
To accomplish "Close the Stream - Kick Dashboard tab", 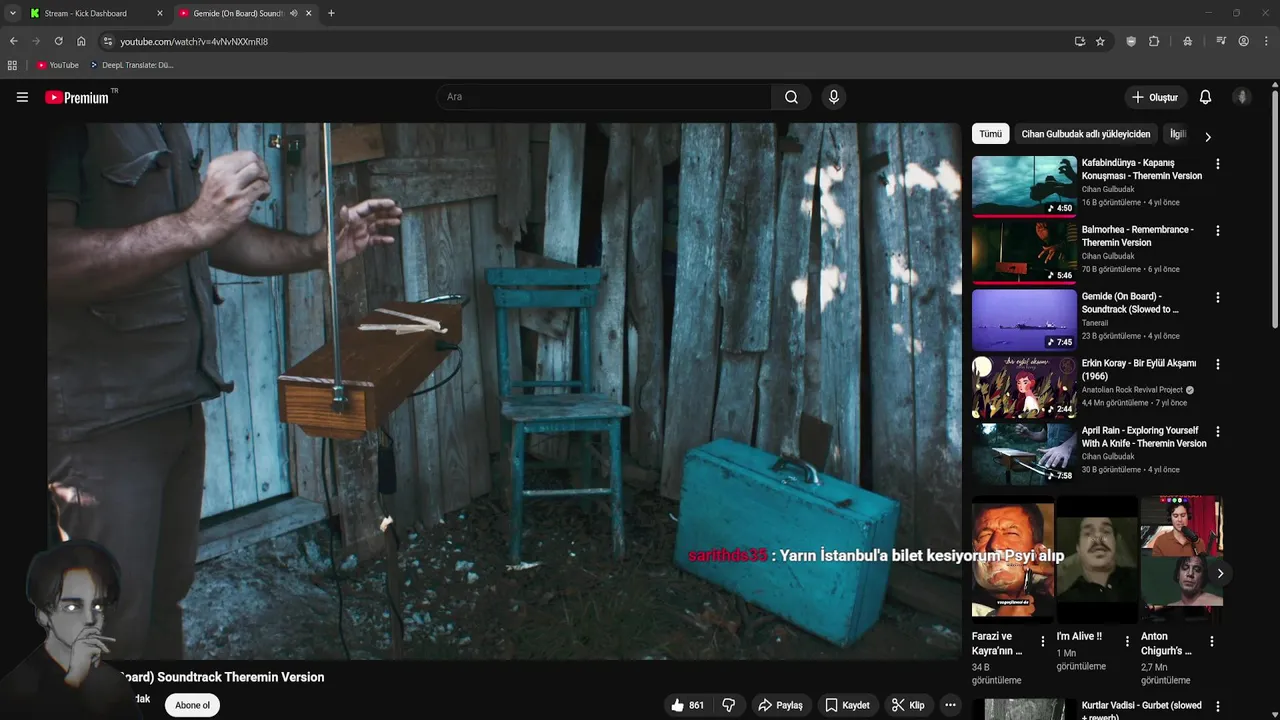I will [159, 13].
